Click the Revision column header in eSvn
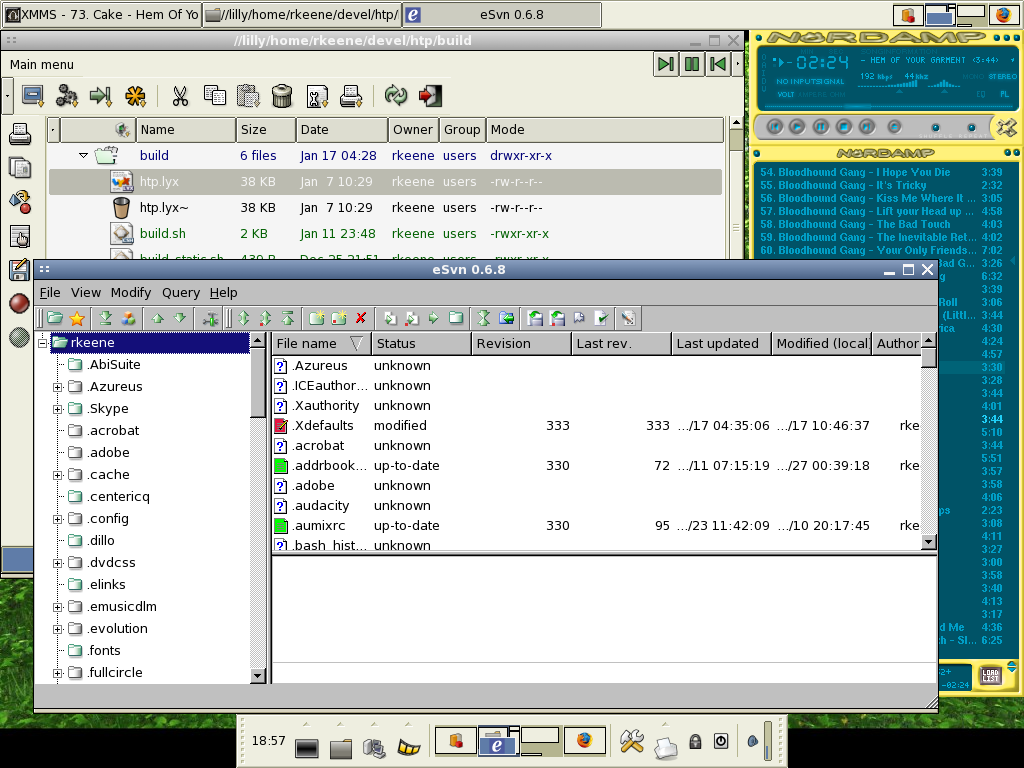The image size is (1024, 768). click(x=521, y=344)
